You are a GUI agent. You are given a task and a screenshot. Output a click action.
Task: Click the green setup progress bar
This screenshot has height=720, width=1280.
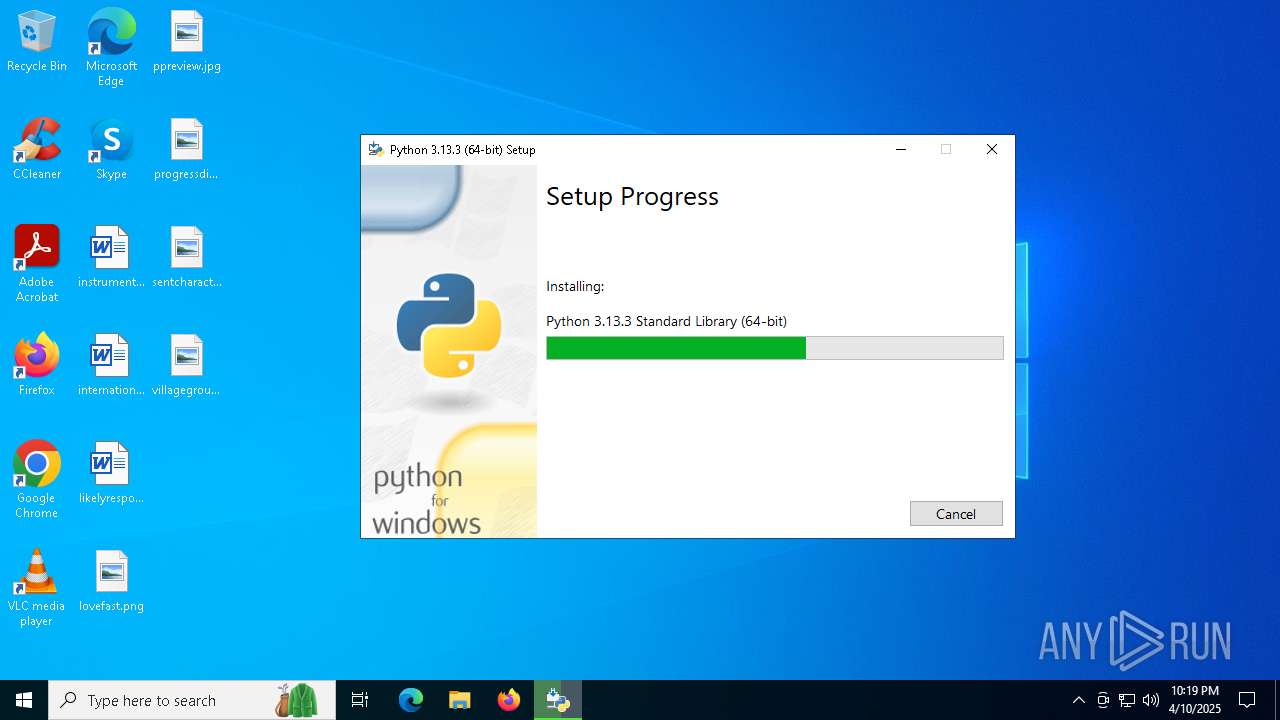[x=774, y=348]
